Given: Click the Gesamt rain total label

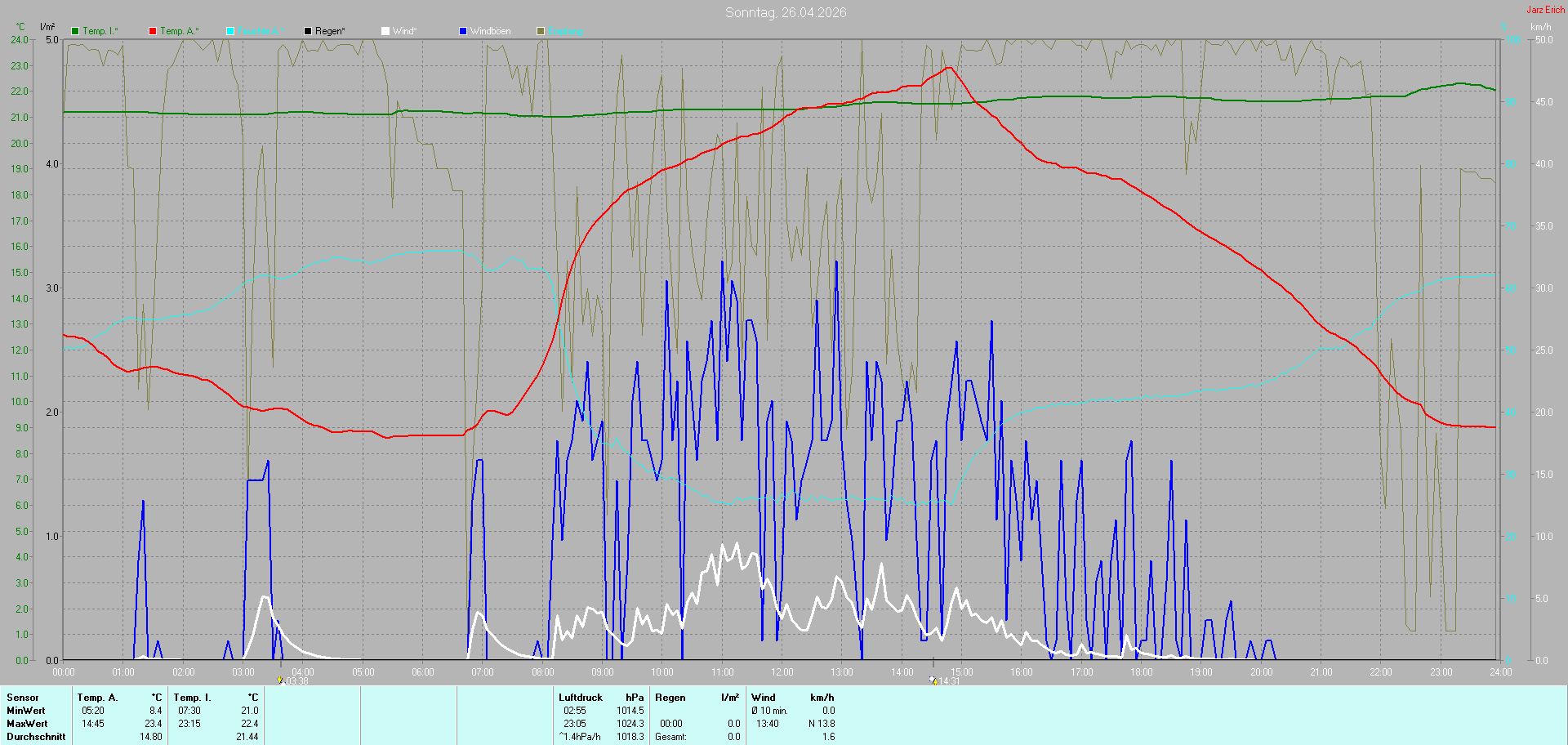Looking at the screenshot, I should coord(670,737).
